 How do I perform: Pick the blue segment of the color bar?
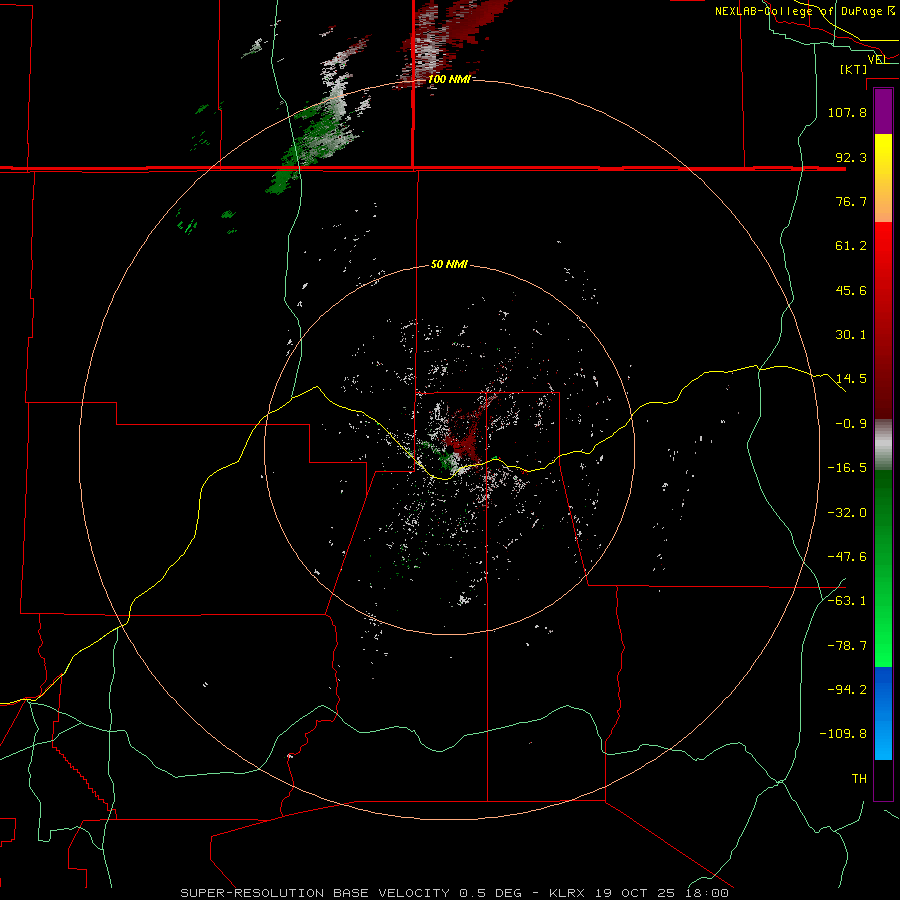[883, 713]
